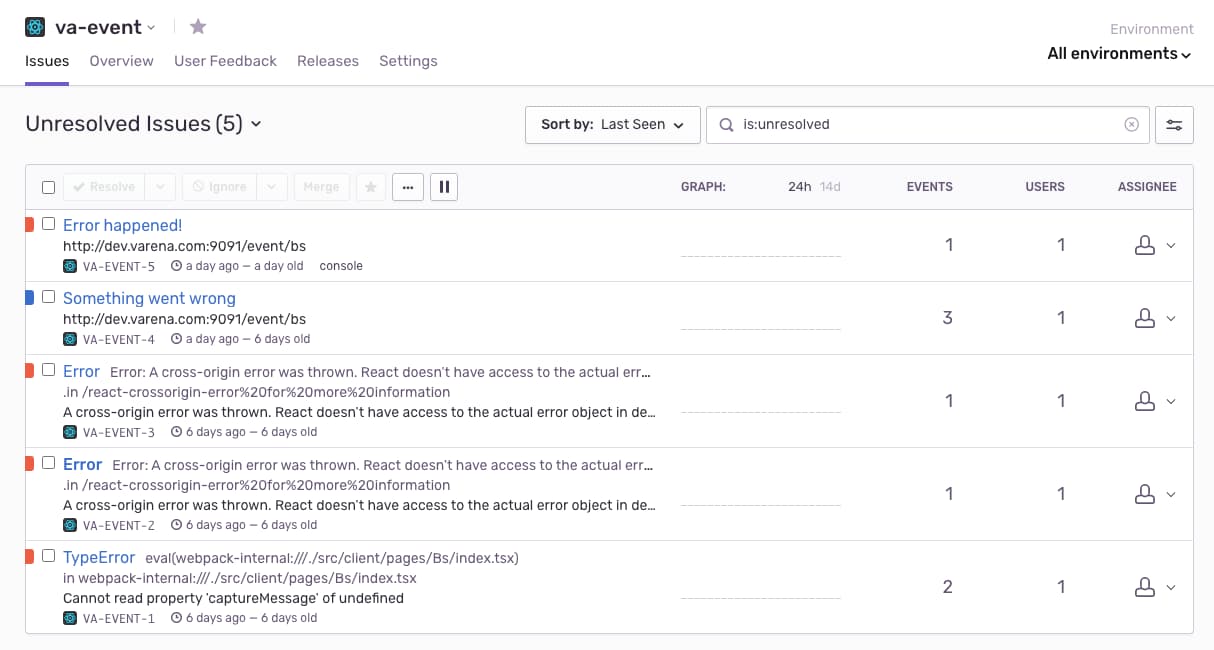Open the VA-EVENT-2 Error issue title

coord(82,465)
